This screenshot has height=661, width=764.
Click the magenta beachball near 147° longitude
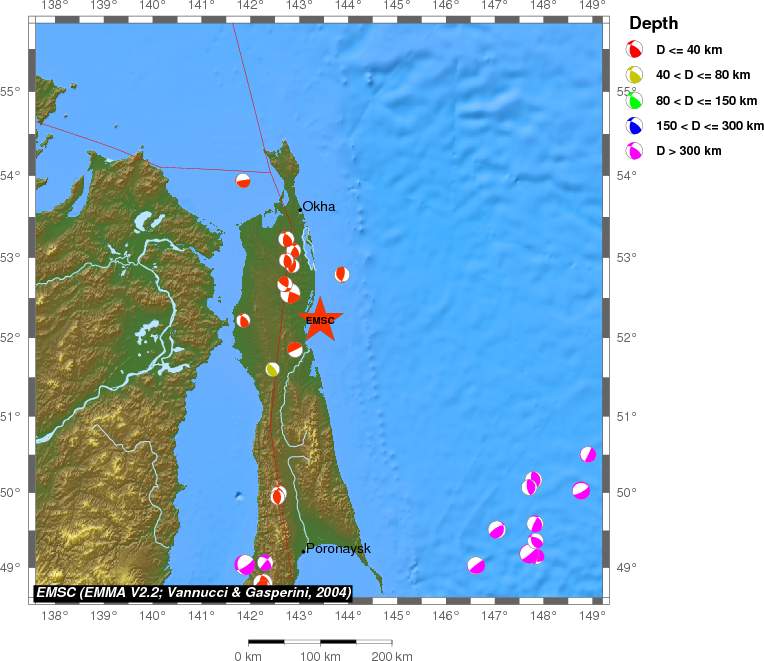tap(497, 529)
